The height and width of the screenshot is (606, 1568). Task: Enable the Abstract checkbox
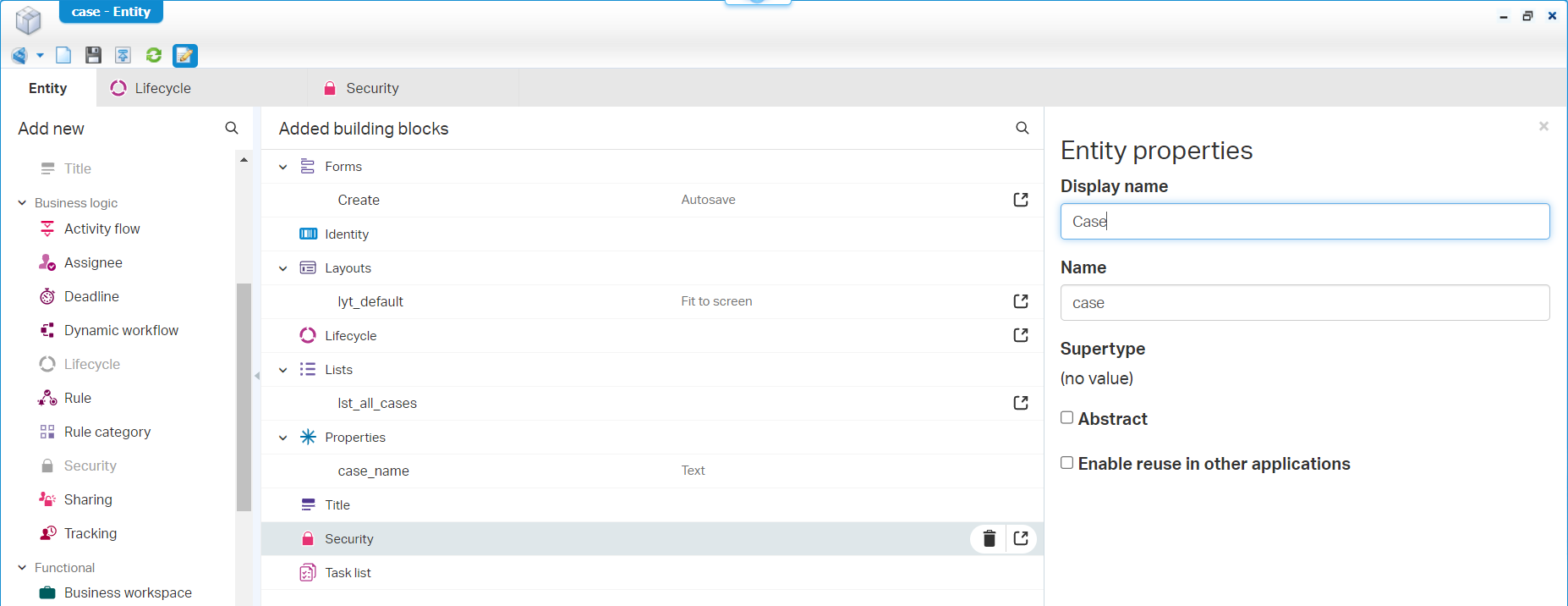coord(1067,417)
